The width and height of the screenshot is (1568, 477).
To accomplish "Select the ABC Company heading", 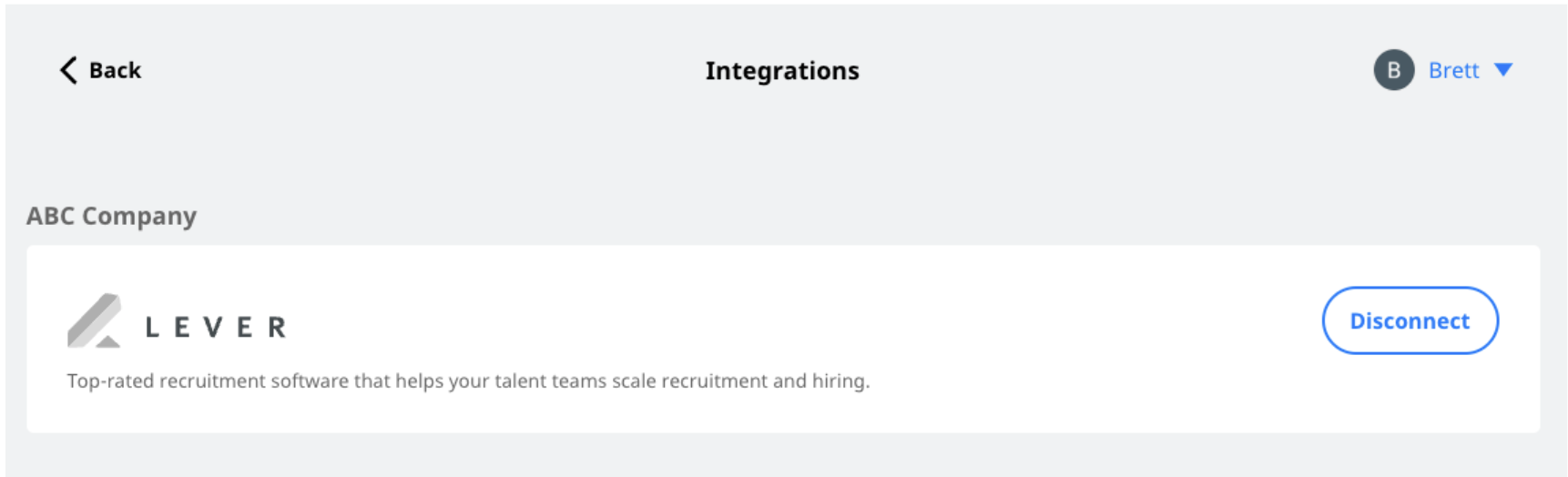I will [x=111, y=216].
